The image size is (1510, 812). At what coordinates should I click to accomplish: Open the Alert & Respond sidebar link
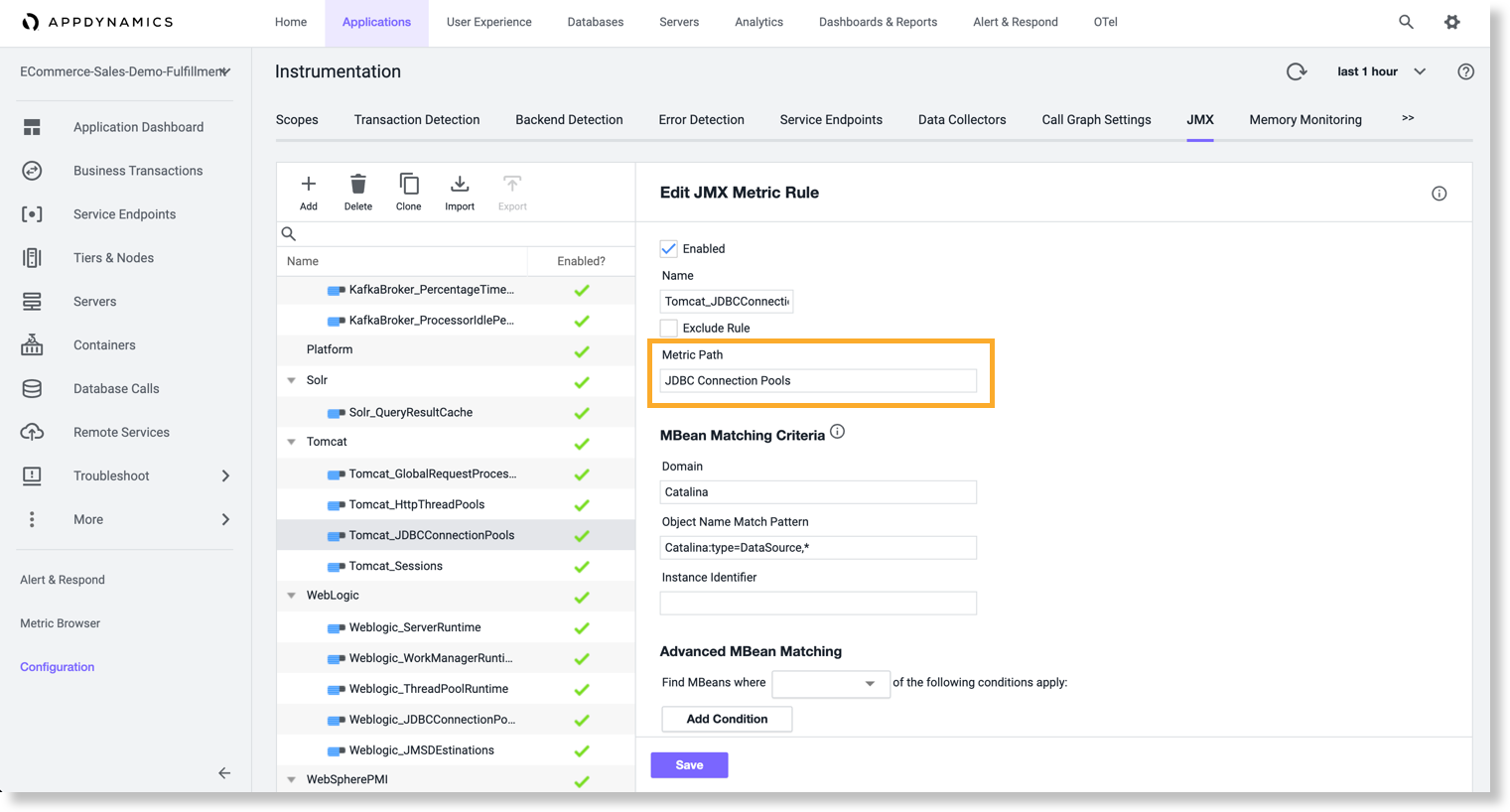tap(63, 580)
